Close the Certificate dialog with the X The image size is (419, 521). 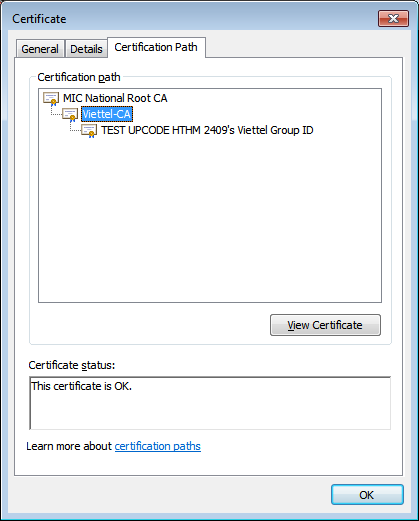click(393, 19)
